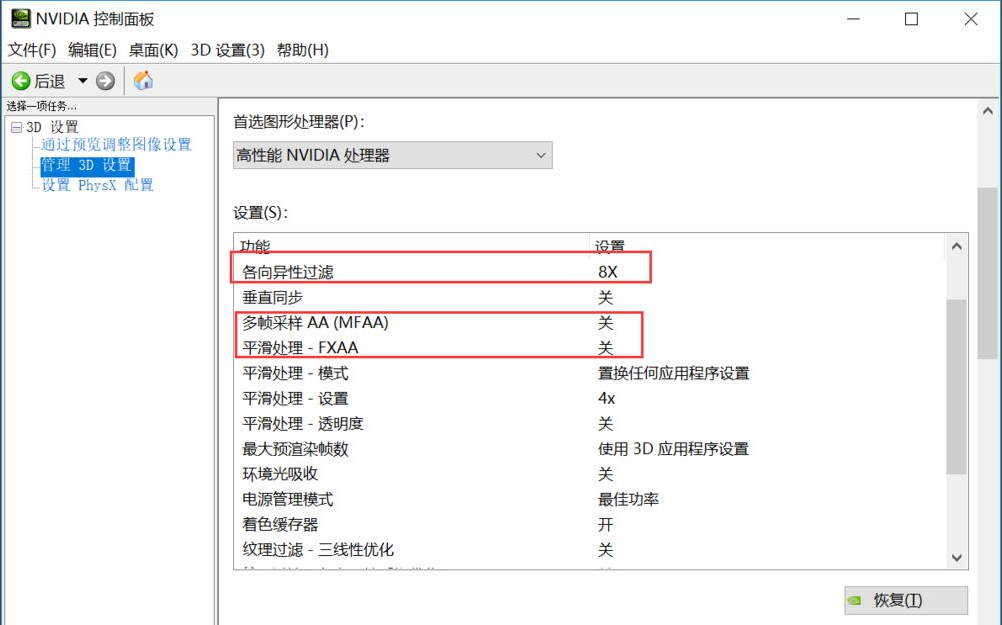Viewport: 1002px width, 625px height.
Task: Click the 设置 column header
Action: [610, 246]
